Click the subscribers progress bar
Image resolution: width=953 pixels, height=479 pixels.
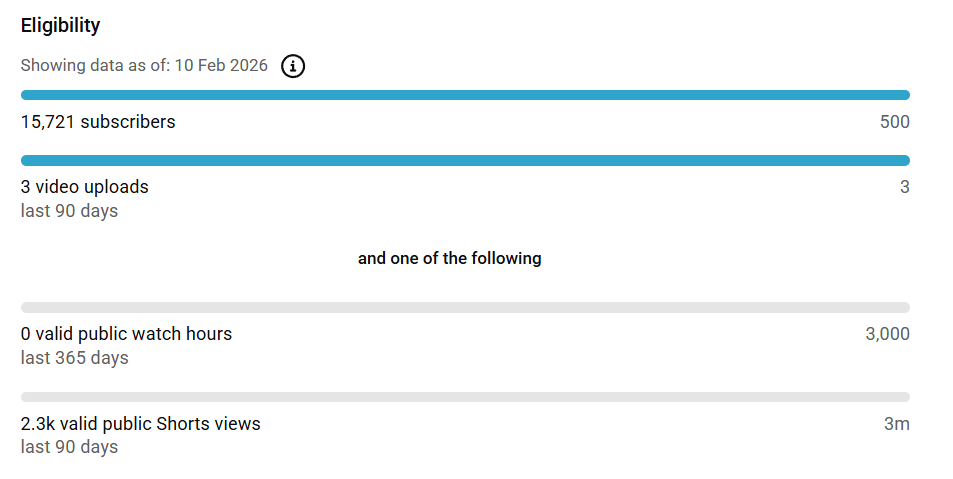(465, 95)
